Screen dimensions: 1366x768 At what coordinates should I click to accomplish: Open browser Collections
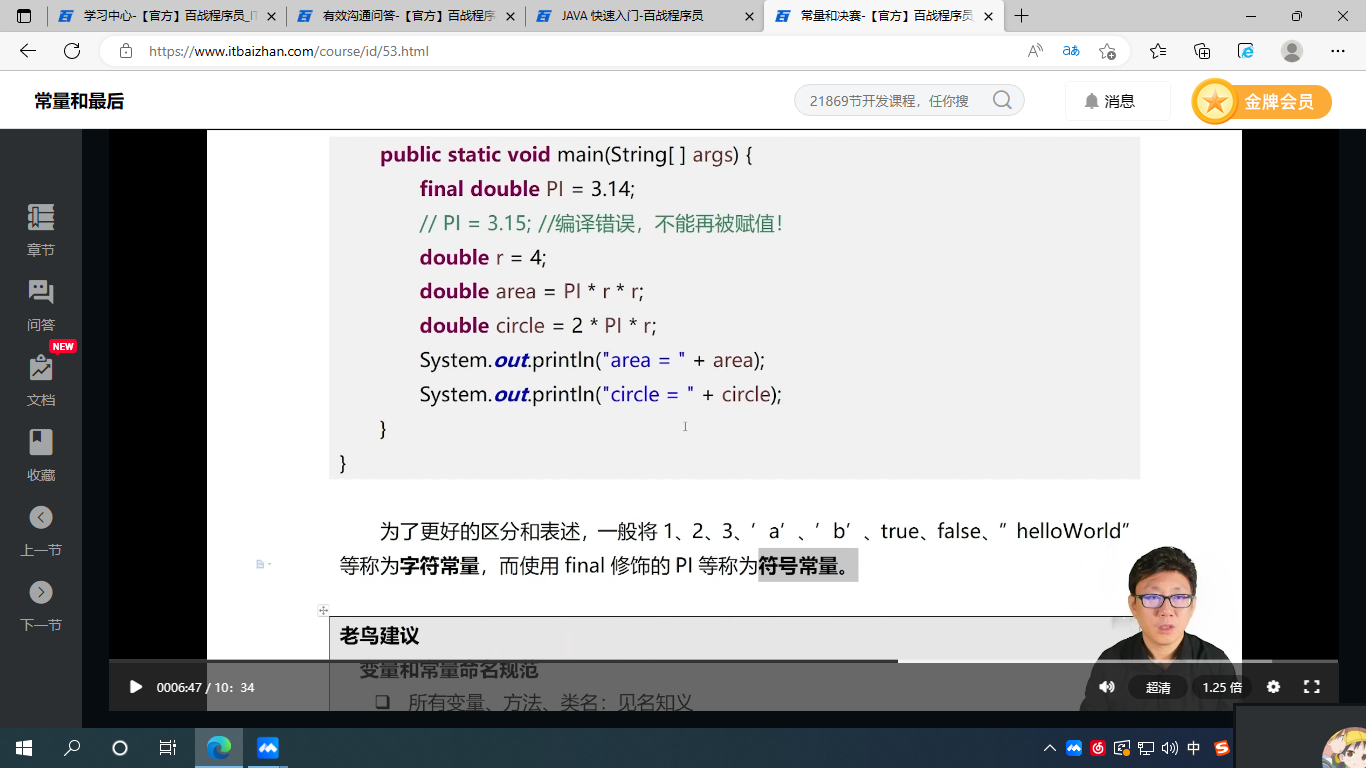click(1202, 51)
